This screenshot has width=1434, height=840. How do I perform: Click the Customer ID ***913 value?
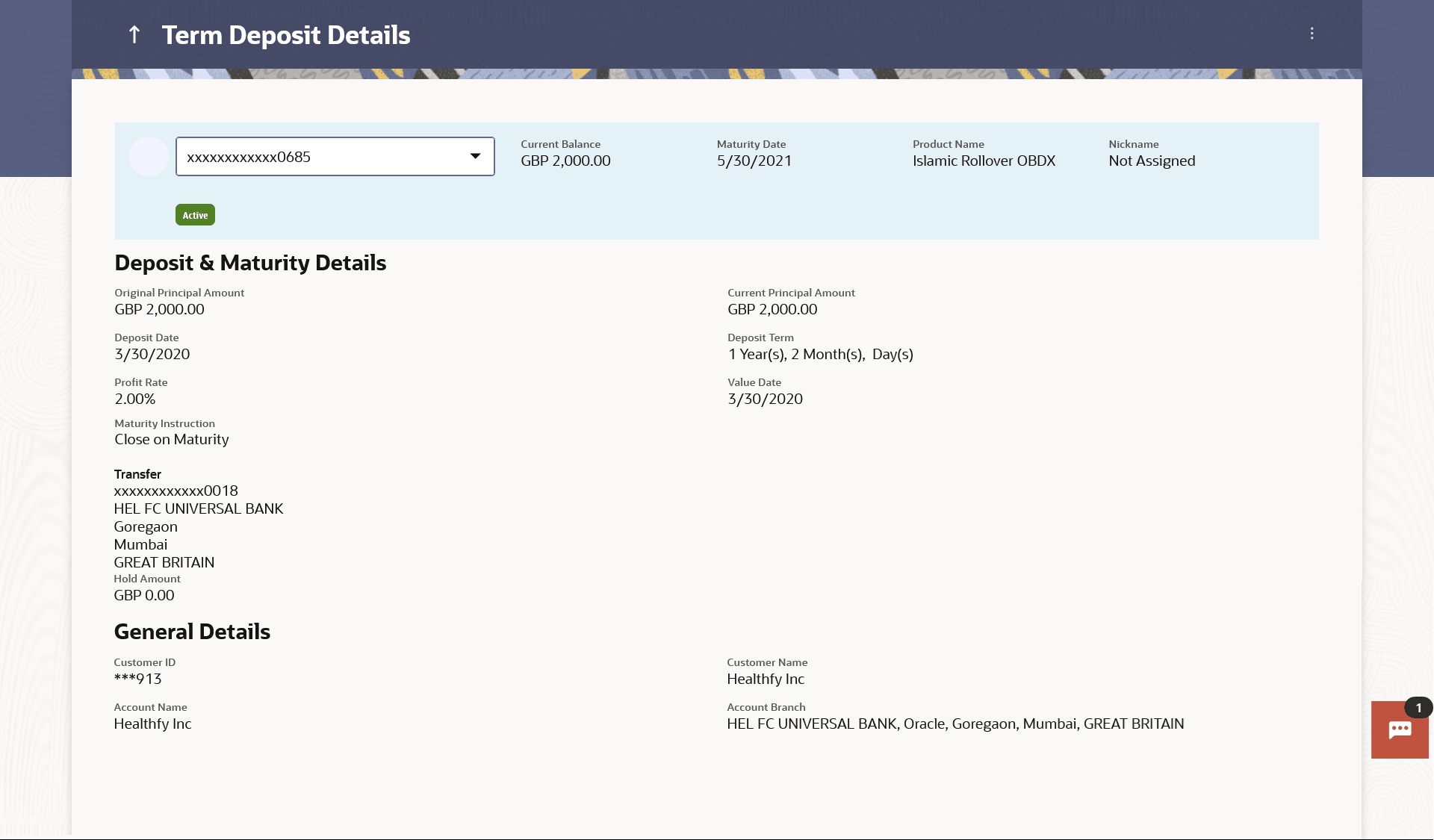tap(137, 679)
